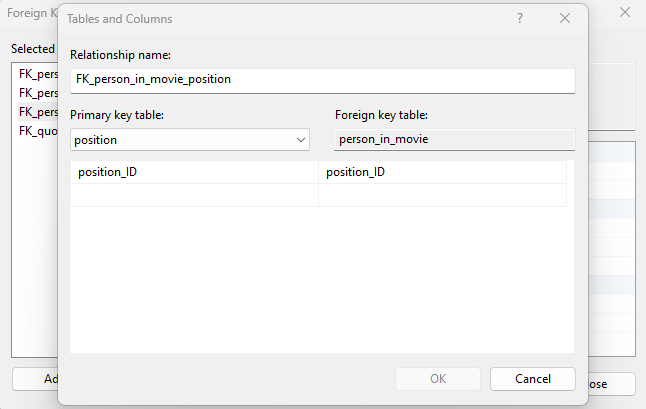This screenshot has width=646, height=409.
Task: Select primary key column position_ID cell
Action: click(194, 172)
